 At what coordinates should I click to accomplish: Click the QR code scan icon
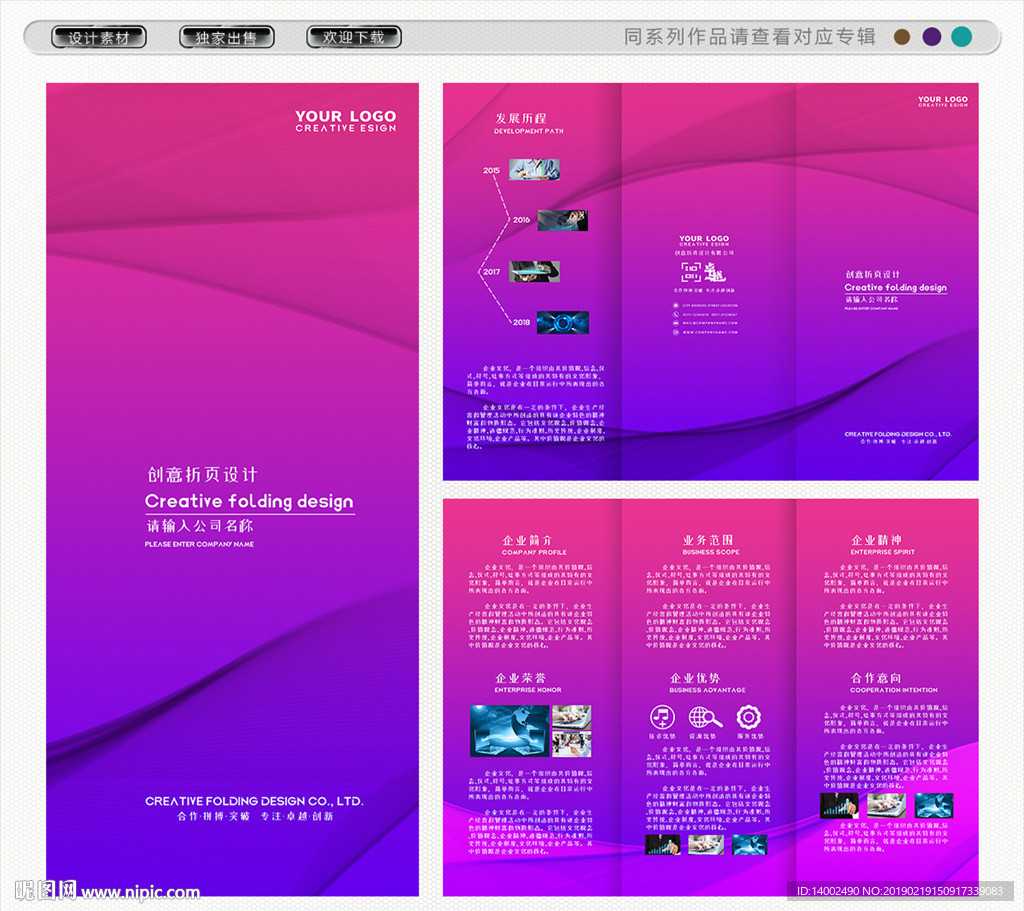click(691, 273)
